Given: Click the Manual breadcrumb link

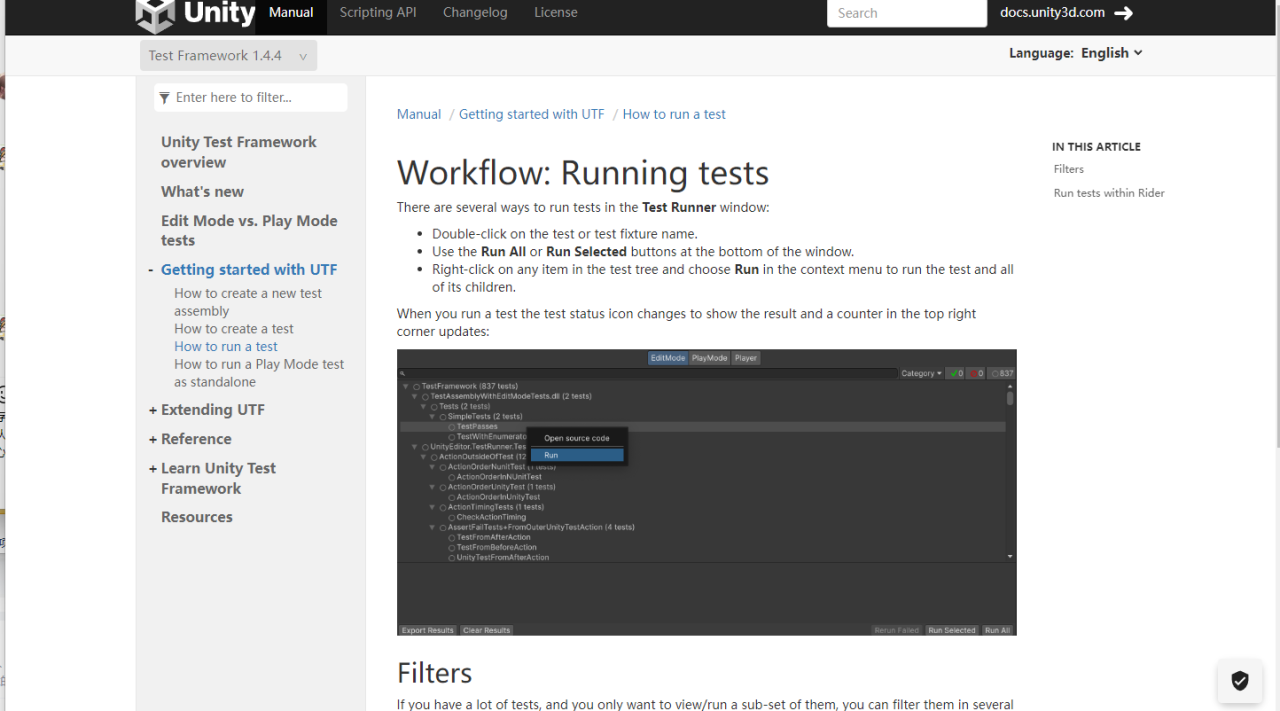Looking at the screenshot, I should click(x=418, y=114).
